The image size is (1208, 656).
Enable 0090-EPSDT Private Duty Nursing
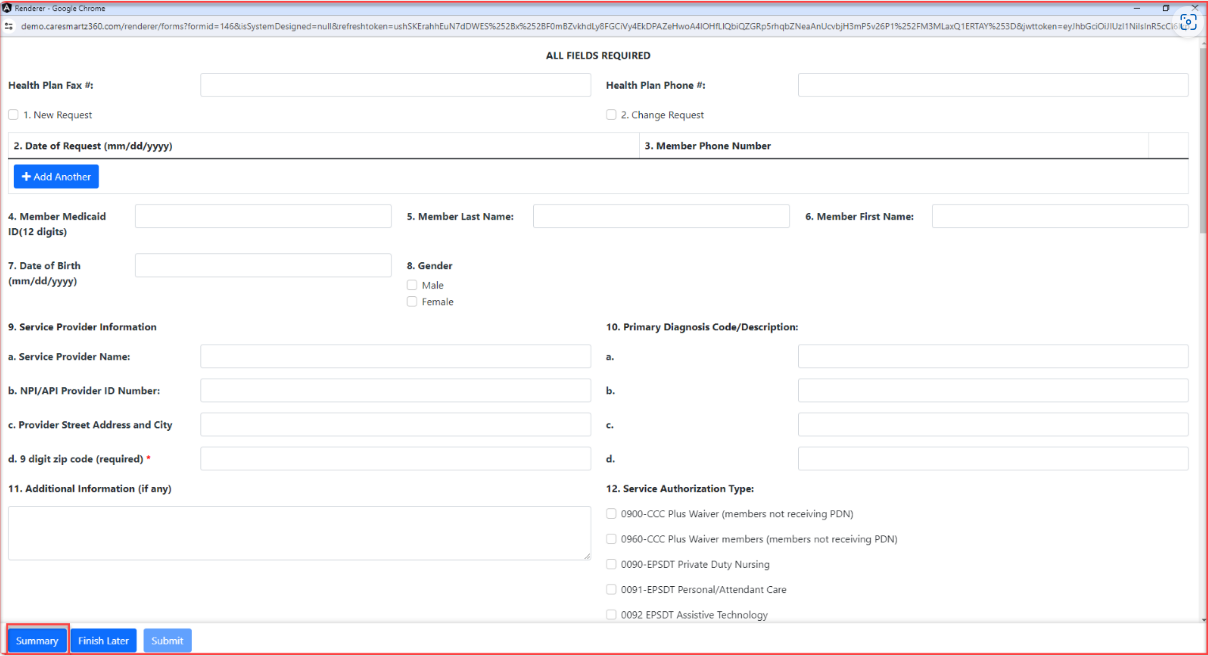[611, 565]
